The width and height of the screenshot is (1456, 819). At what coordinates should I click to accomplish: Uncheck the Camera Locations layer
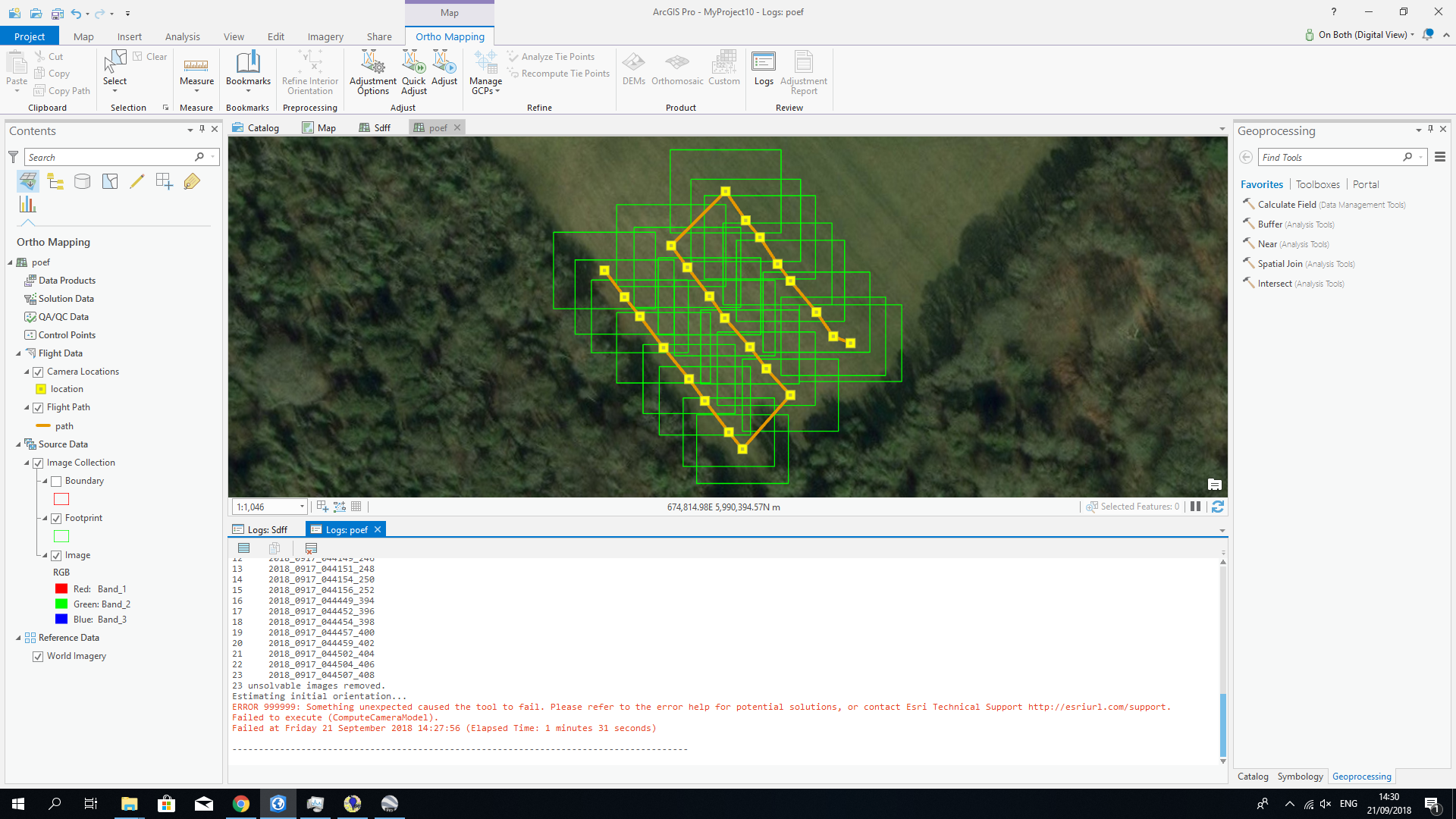click(38, 372)
